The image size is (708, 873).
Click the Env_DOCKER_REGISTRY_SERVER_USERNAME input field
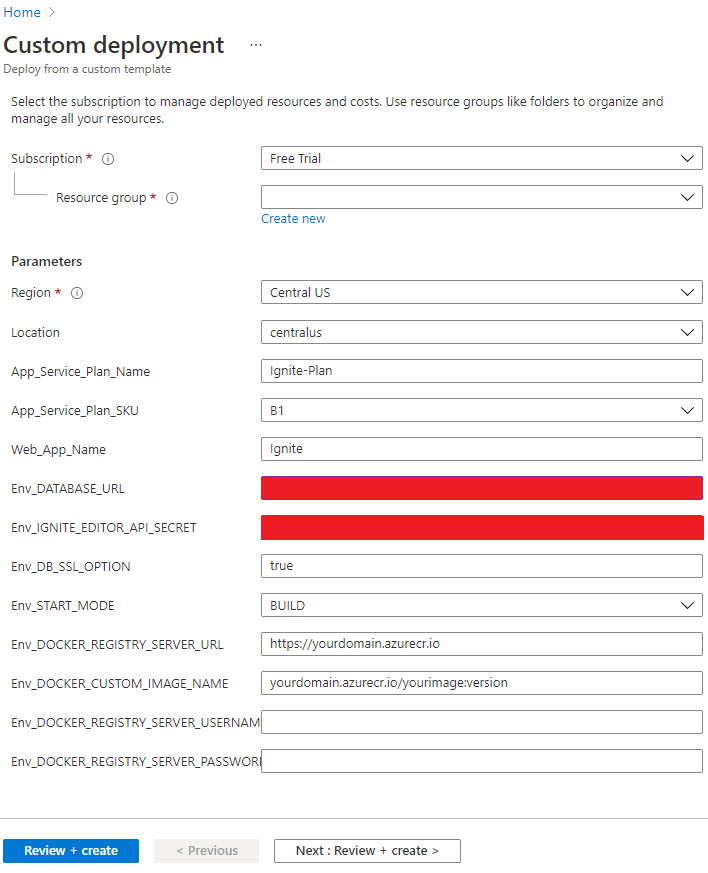click(481, 722)
